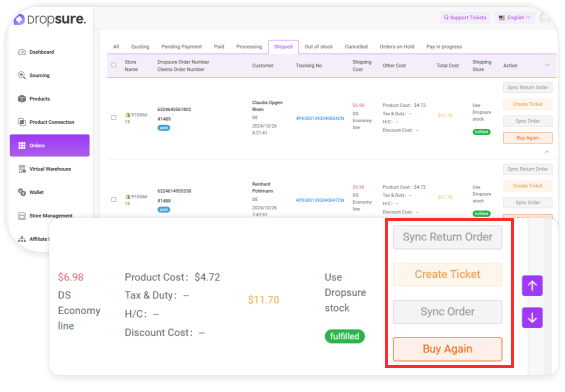
Task: Click Sync Return Order for order #1489
Action: (x=528, y=87)
